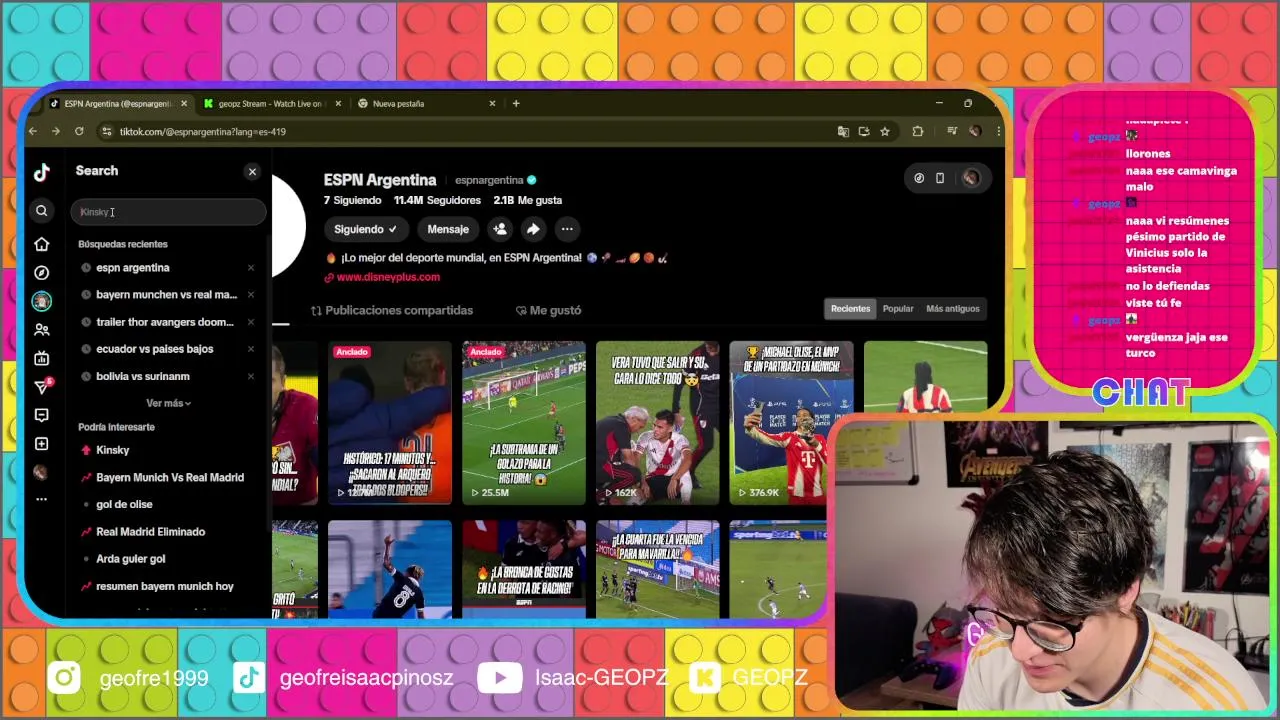The width and height of the screenshot is (1280, 720).
Task: Close the 'ESPN Argentina' browser tab
Action: coord(183,104)
